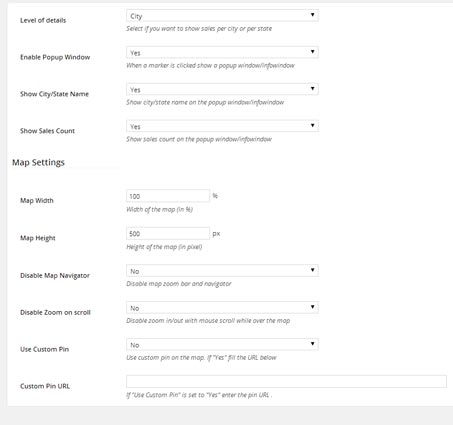The height and width of the screenshot is (425, 453).
Task: Click the Map Width label
Action: pyautogui.click(x=37, y=201)
